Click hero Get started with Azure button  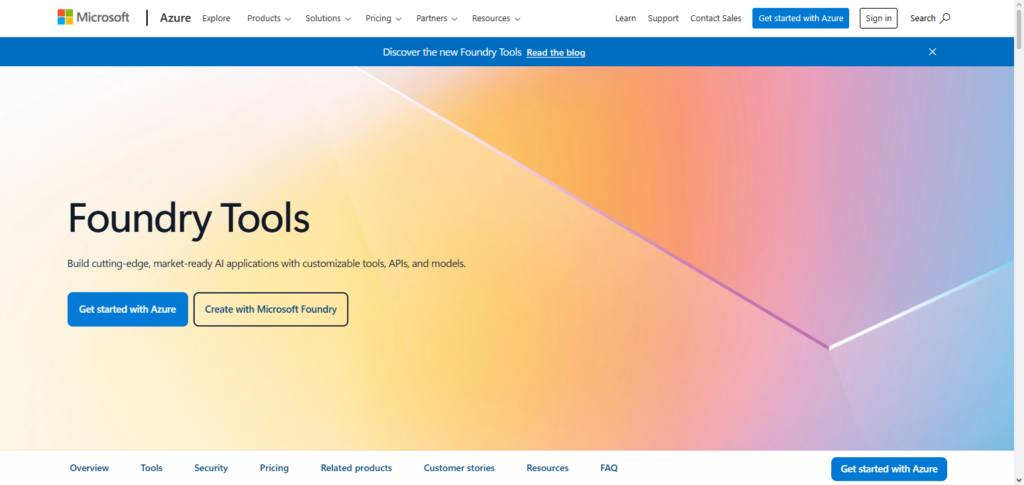coord(127,309)
